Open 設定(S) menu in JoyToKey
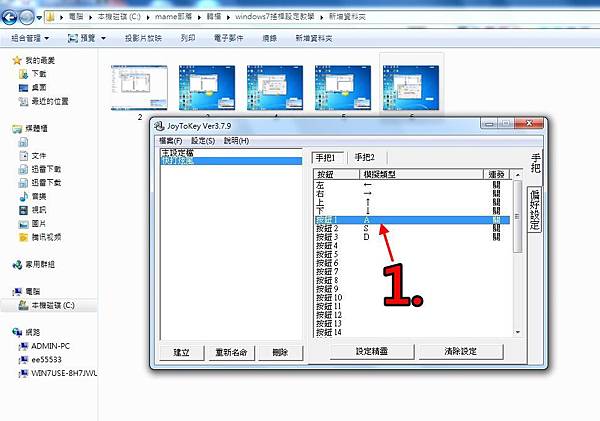Image resolution: width=600 pixels, height=421 pixels. pos(203,141)
